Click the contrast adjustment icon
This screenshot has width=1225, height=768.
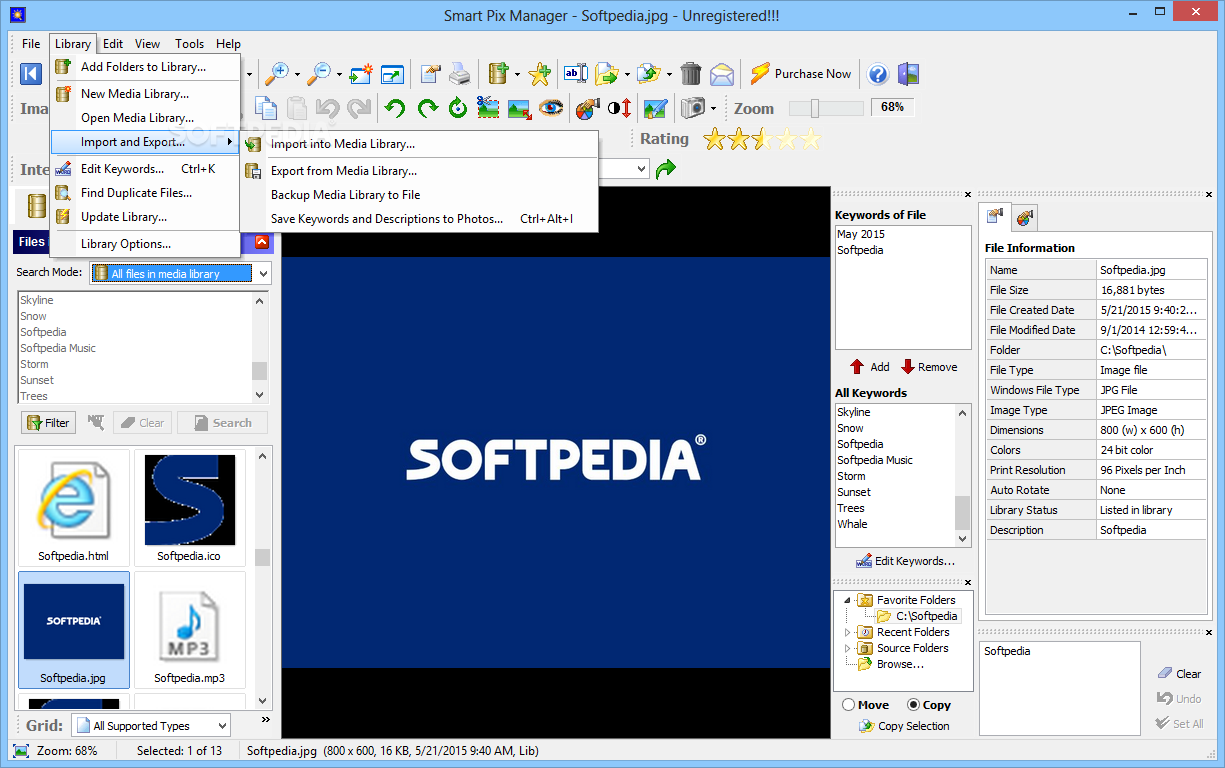coord(619,108)
